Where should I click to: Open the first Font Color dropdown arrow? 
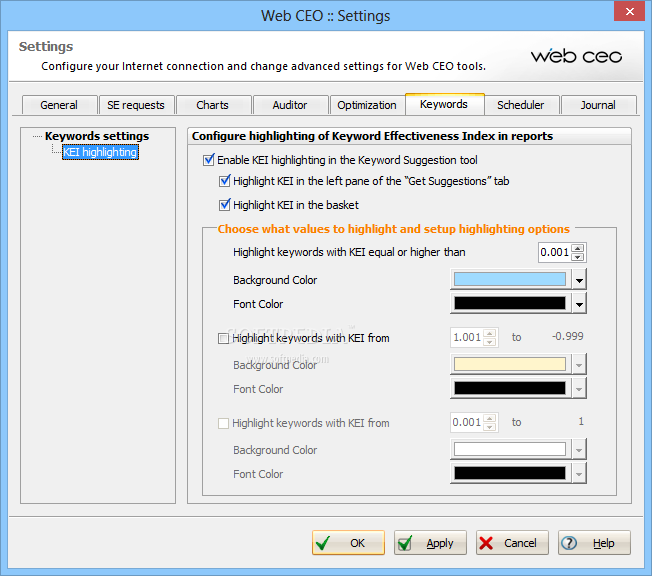[x=579, y=304]
